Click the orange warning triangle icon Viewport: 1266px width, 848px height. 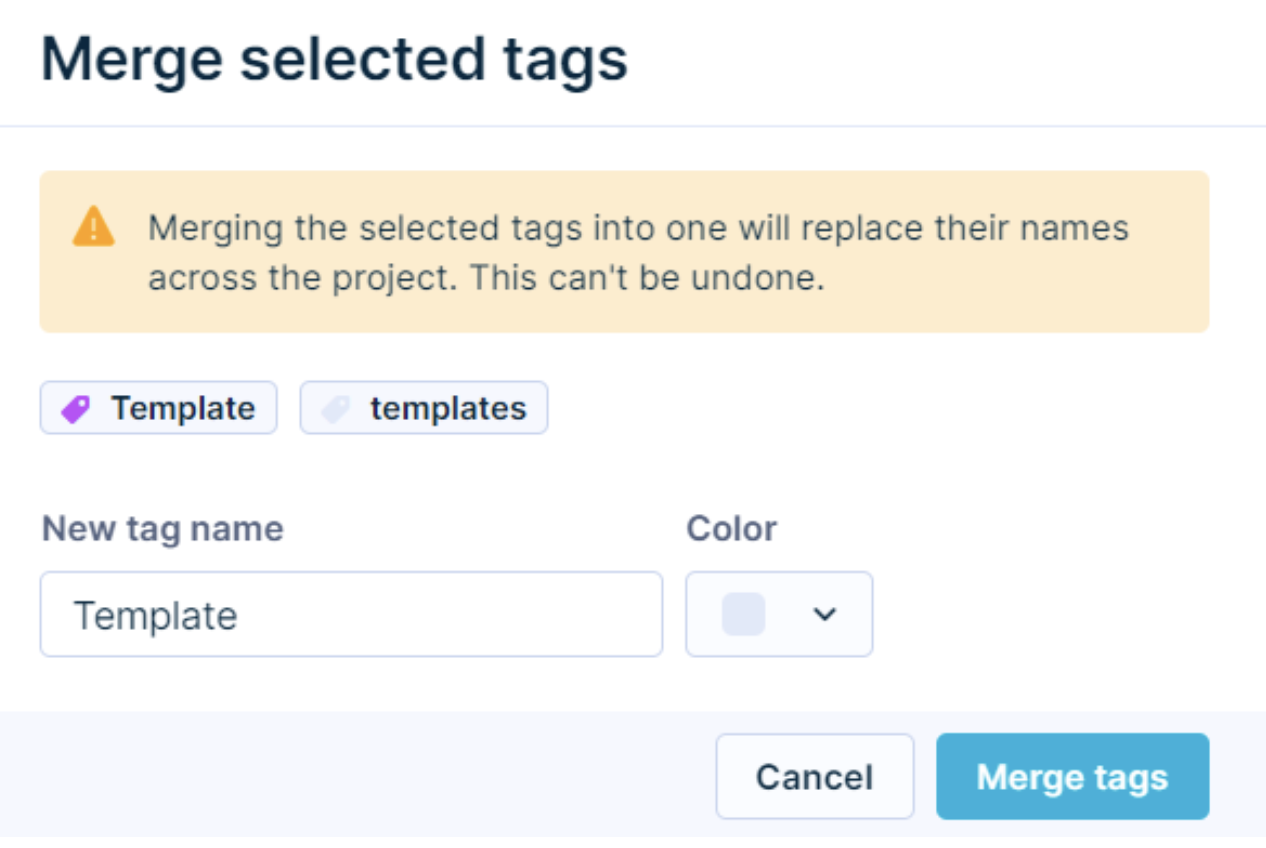(x=93, y=227)
